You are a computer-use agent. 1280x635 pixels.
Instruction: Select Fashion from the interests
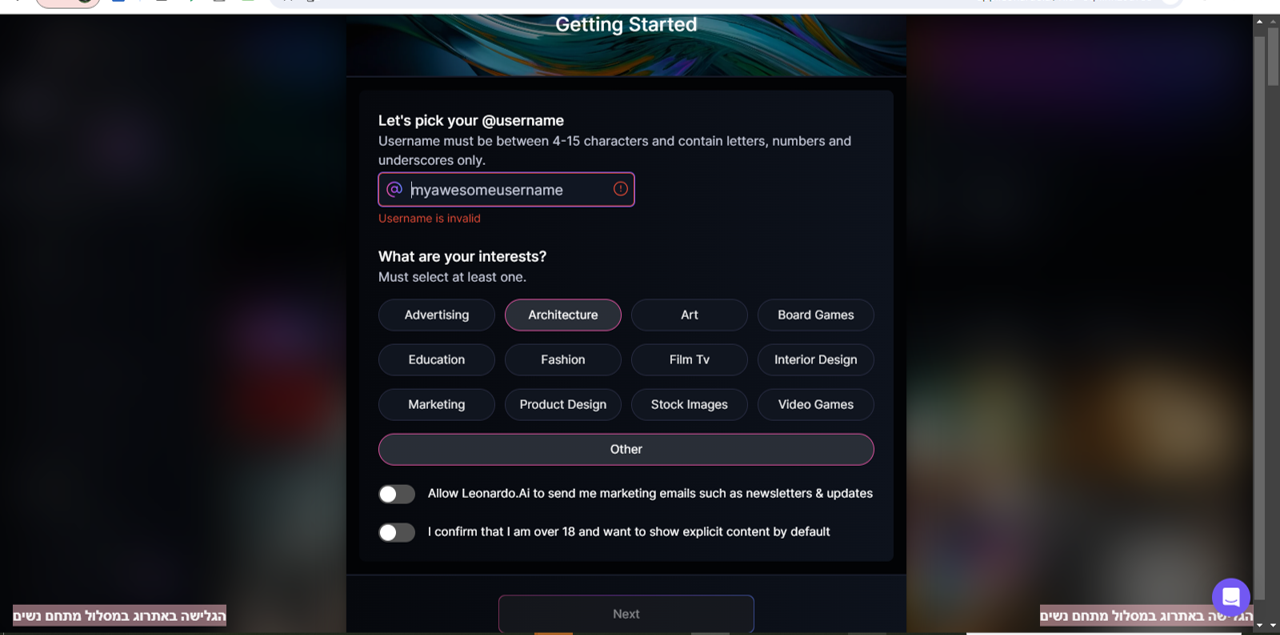pyautogui.click(x=563, y=360)
